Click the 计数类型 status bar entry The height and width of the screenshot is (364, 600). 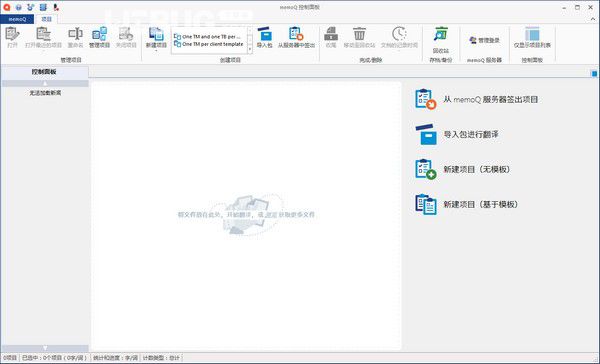pyautogui.click(x=161, y=358)
